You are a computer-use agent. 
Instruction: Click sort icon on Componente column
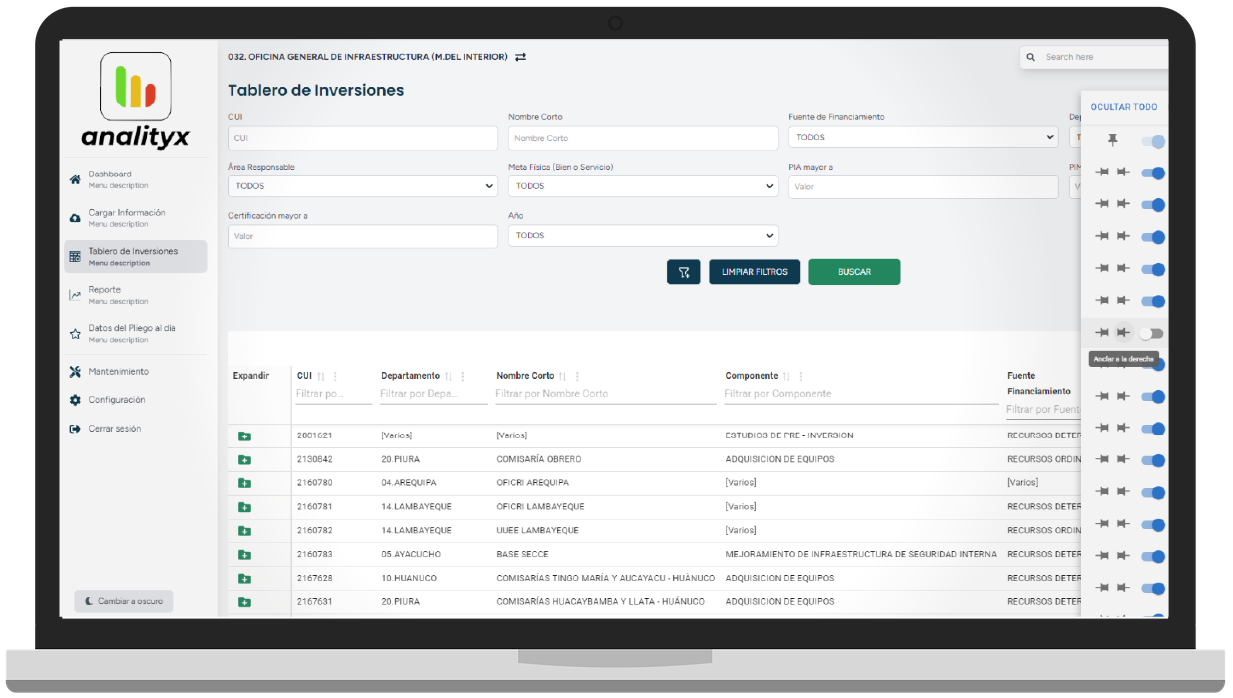pos(787,377)
